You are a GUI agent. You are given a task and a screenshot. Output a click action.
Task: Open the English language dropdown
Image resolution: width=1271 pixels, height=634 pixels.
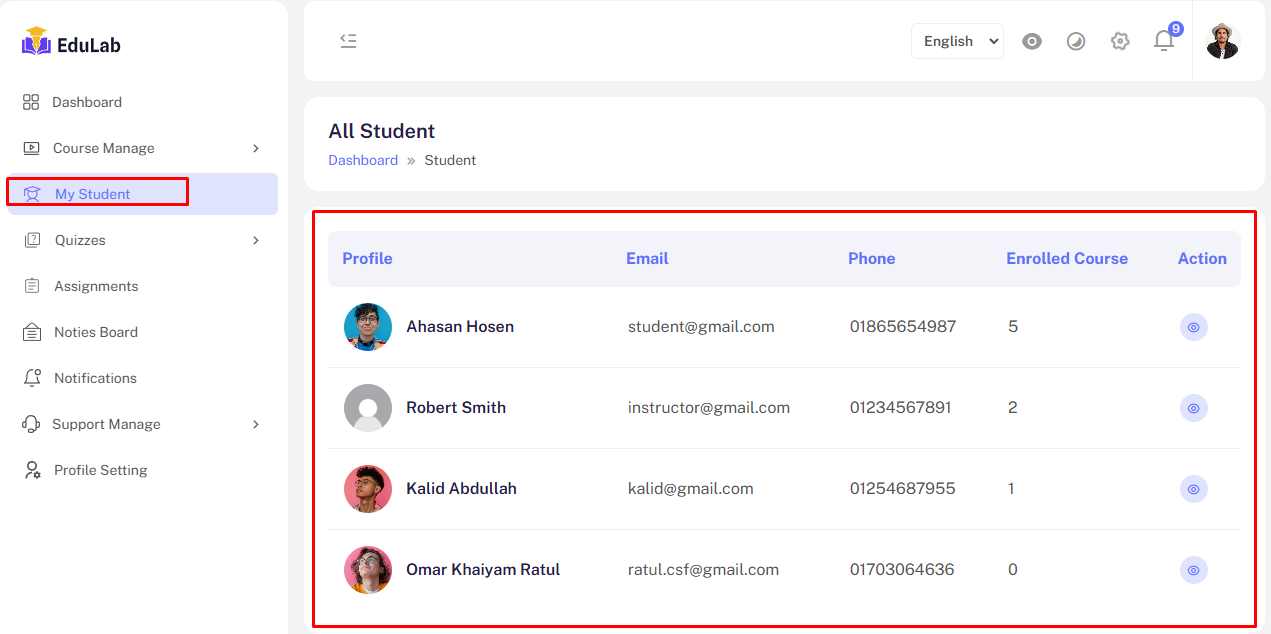coord(957,41)
